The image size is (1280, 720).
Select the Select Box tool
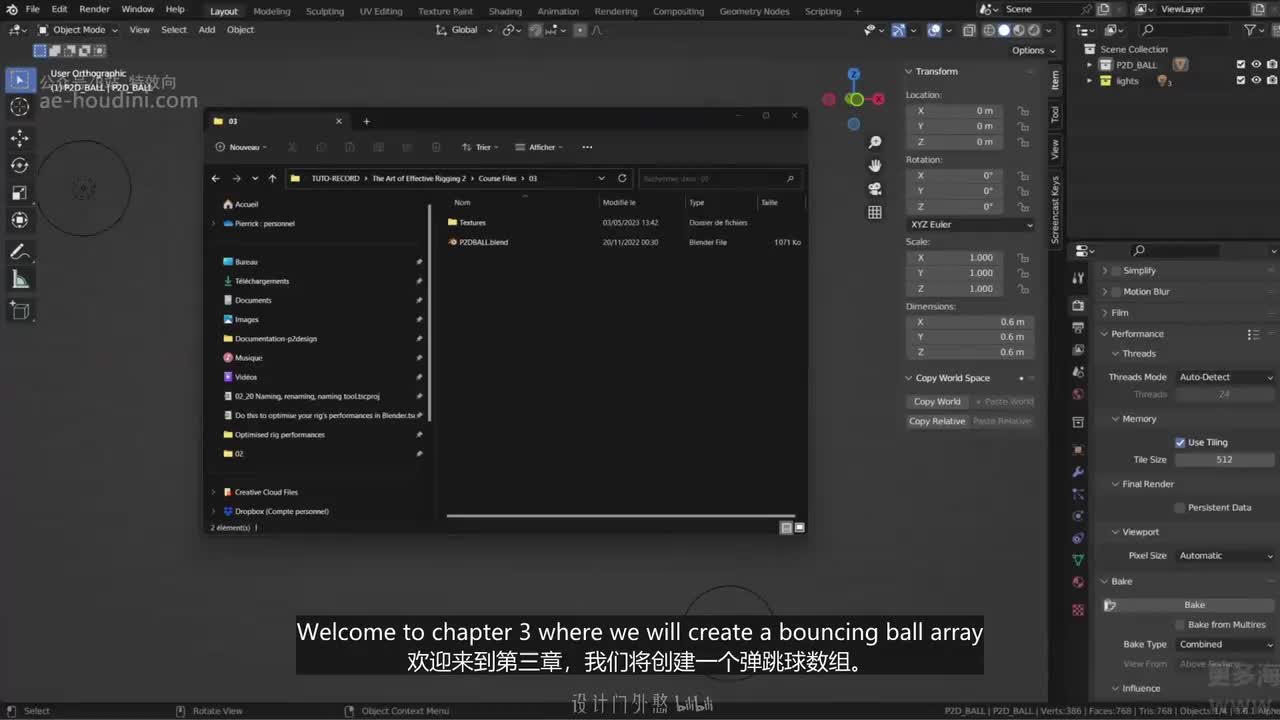(20, 80)
